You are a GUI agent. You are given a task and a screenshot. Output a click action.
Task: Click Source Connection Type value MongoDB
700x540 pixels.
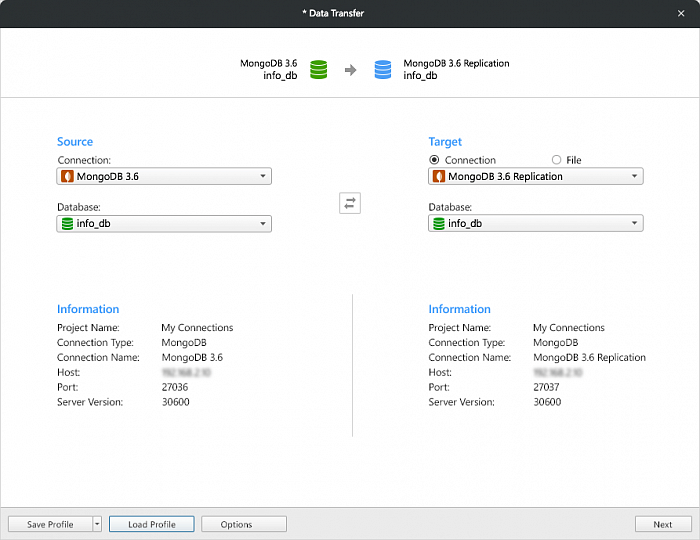click(x=184, y=343)
